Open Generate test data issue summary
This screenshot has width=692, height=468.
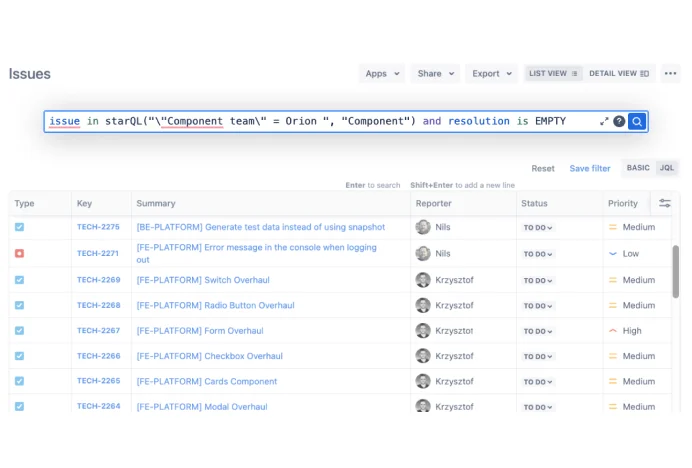(260, 227)
